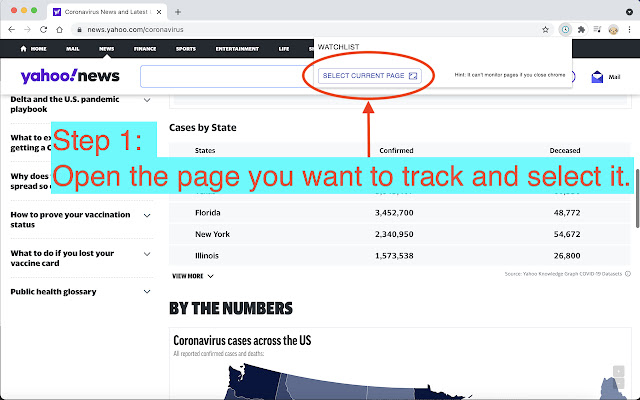Image resolution: width=640 pixels, height=400 pixels.
Task: Open Finance in the top navigation
Action: click(x=145, y=49)
